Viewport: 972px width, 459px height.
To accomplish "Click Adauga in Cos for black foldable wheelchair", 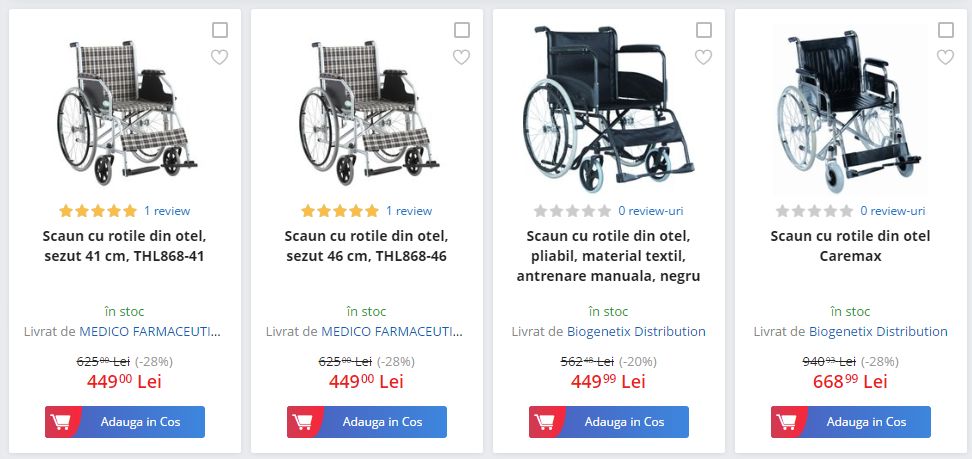I will tap(609, 422).
